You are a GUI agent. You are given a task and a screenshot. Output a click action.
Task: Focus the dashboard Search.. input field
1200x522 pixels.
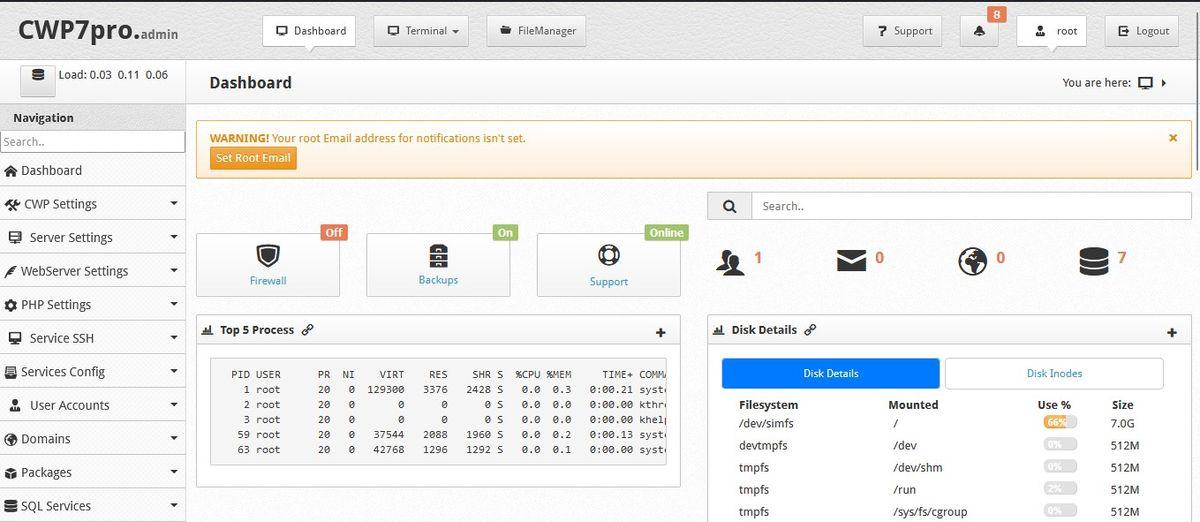971,206
